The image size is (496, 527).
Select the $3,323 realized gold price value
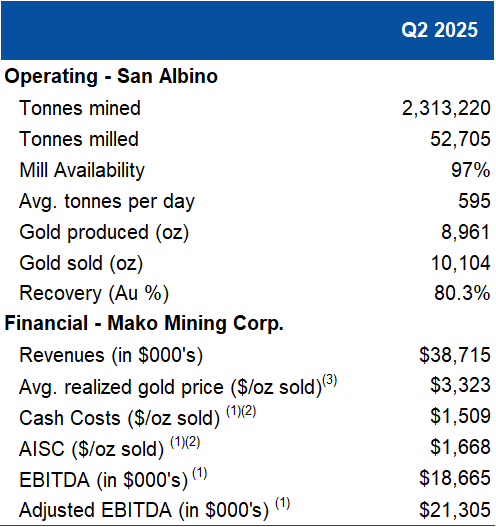click(x=460, y=386)
